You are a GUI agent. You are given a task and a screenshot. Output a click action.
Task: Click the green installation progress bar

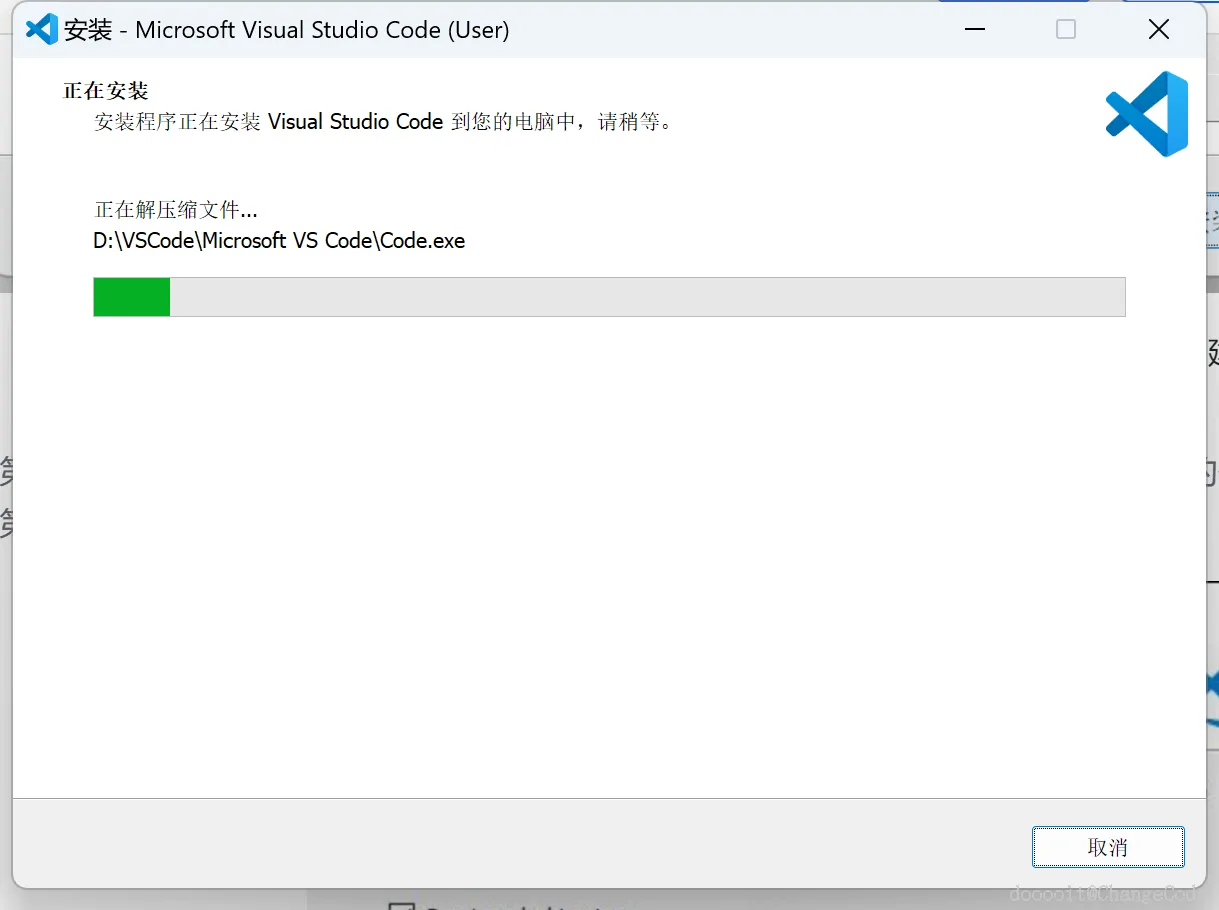[x=609, y=297]
